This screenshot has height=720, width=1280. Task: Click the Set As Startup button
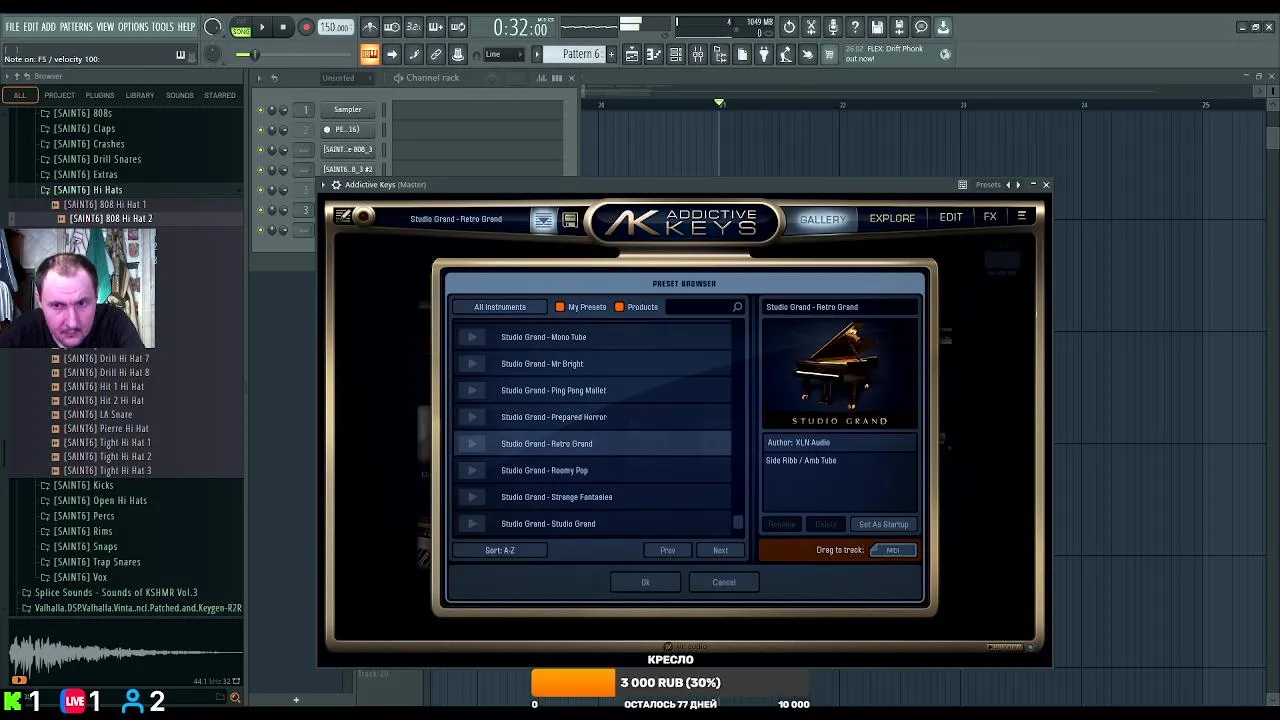[883, 524]
